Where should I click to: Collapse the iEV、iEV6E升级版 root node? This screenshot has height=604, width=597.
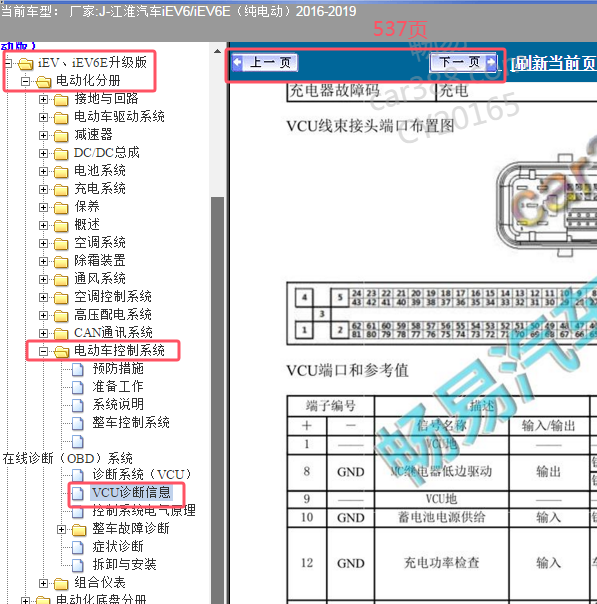coord(8,63)
